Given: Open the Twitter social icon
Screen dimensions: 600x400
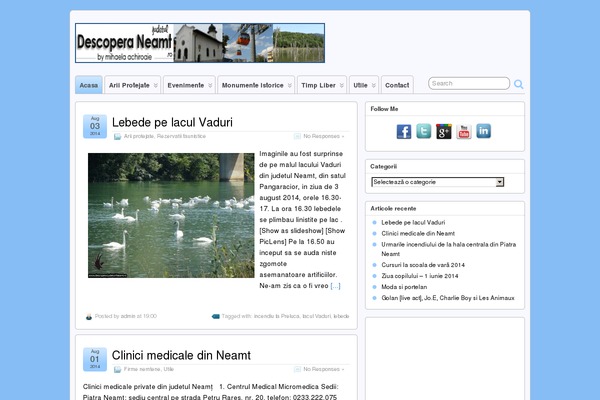Looking at the screenshot, I should tap(424, 131).
